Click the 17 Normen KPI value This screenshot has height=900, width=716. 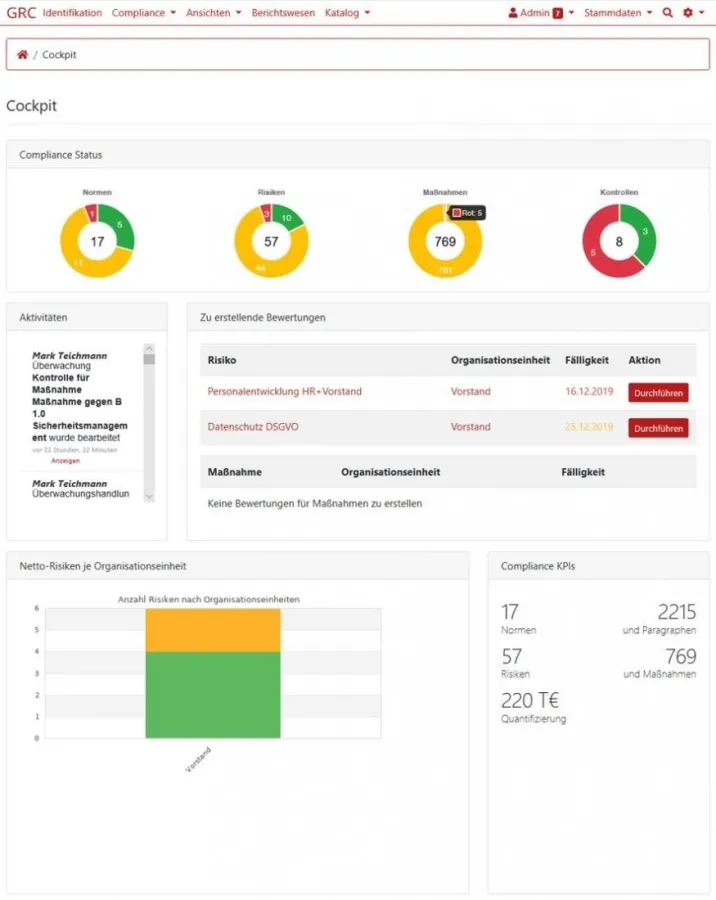(x=510, y=612)
